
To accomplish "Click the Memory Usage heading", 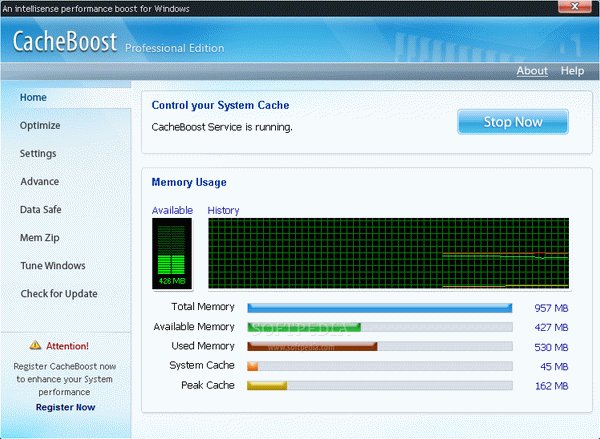I will coord(189,182).
